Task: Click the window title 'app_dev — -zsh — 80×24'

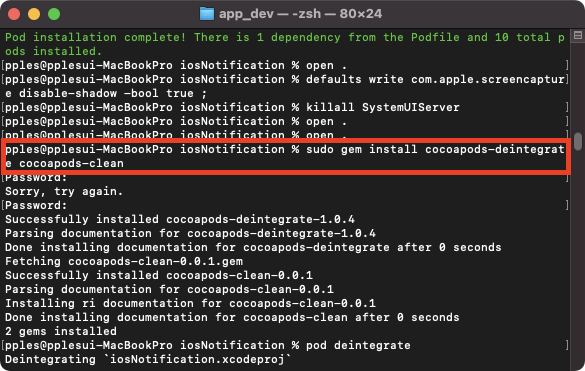Action: click(300, 14)
